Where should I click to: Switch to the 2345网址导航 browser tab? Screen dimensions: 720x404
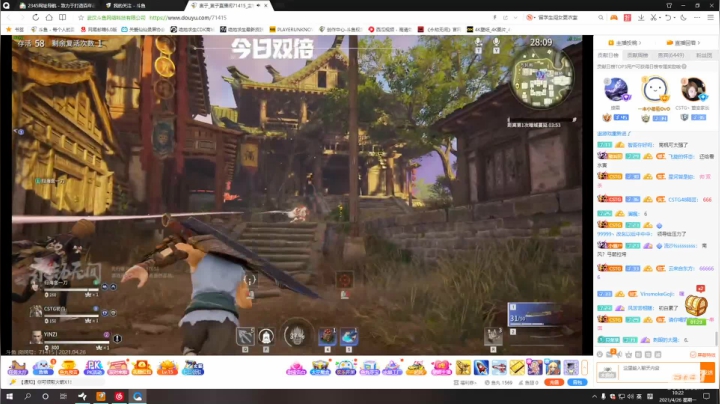(x=56, y=6)
